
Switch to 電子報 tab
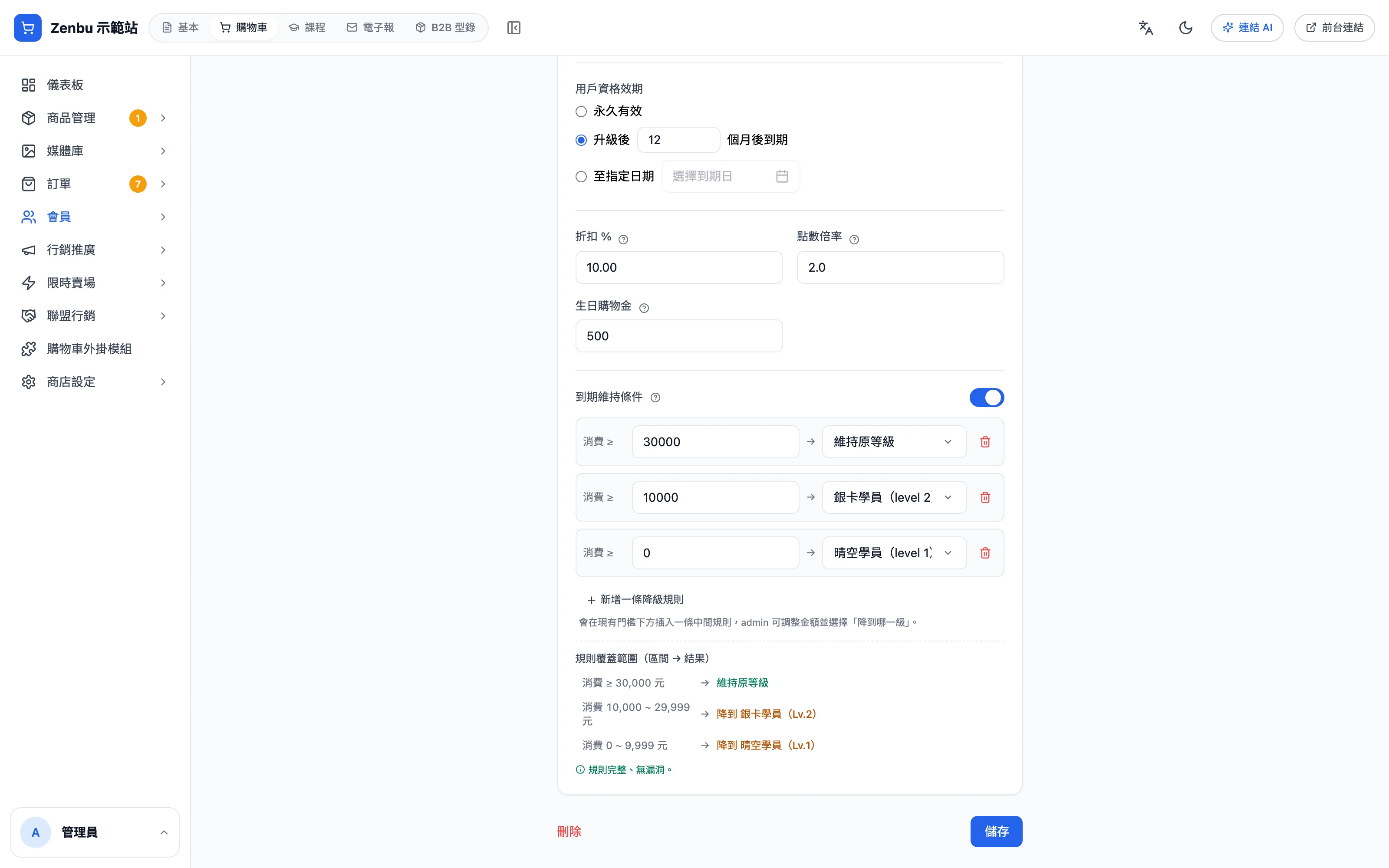coord(370,27)
